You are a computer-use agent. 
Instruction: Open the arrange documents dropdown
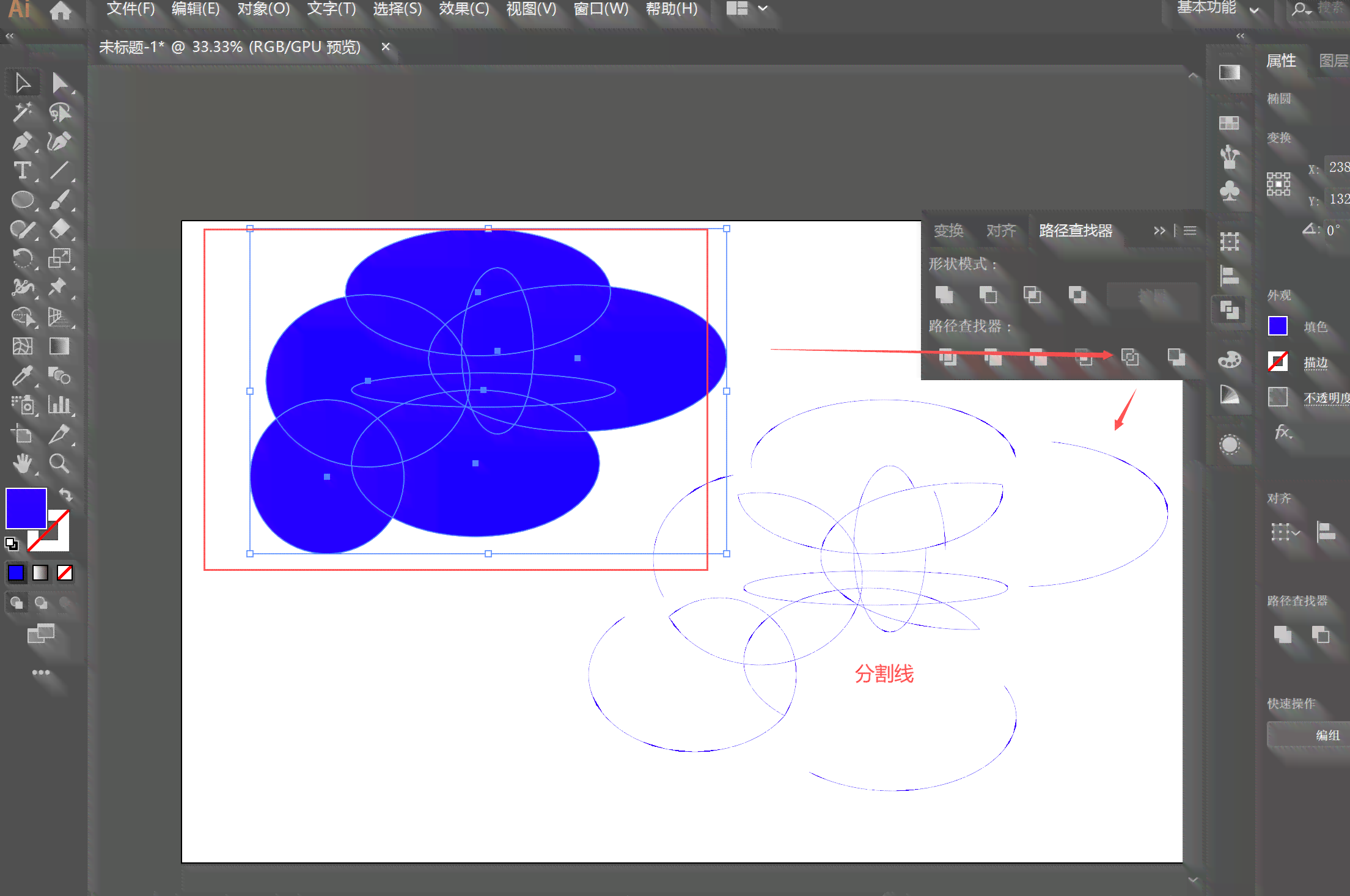[x=746, y=9]
